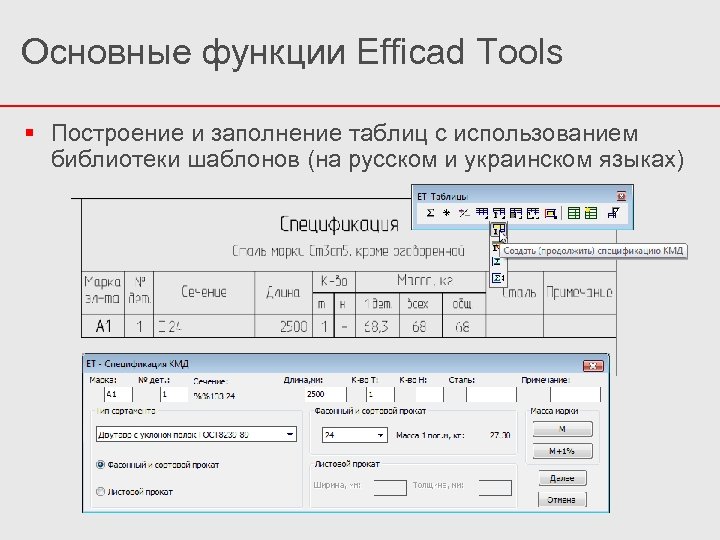Viewport: 720px width, 540px height.
Task: Click the 27.00 mass per metre value
Action: [x=500, y=435]
